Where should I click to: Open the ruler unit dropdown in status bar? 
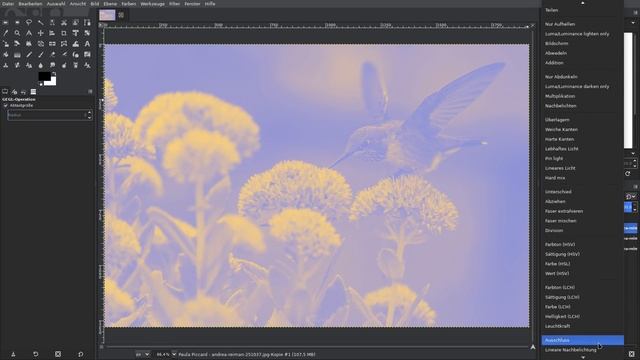click(142, 354)
